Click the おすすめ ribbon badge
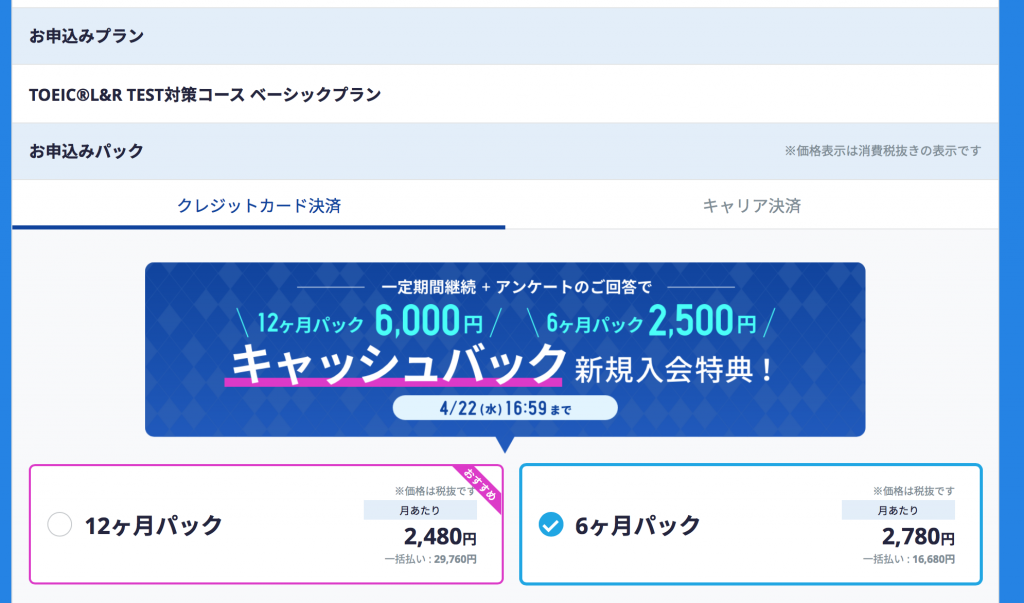1024x603 pixels. (x=479, y=487)
